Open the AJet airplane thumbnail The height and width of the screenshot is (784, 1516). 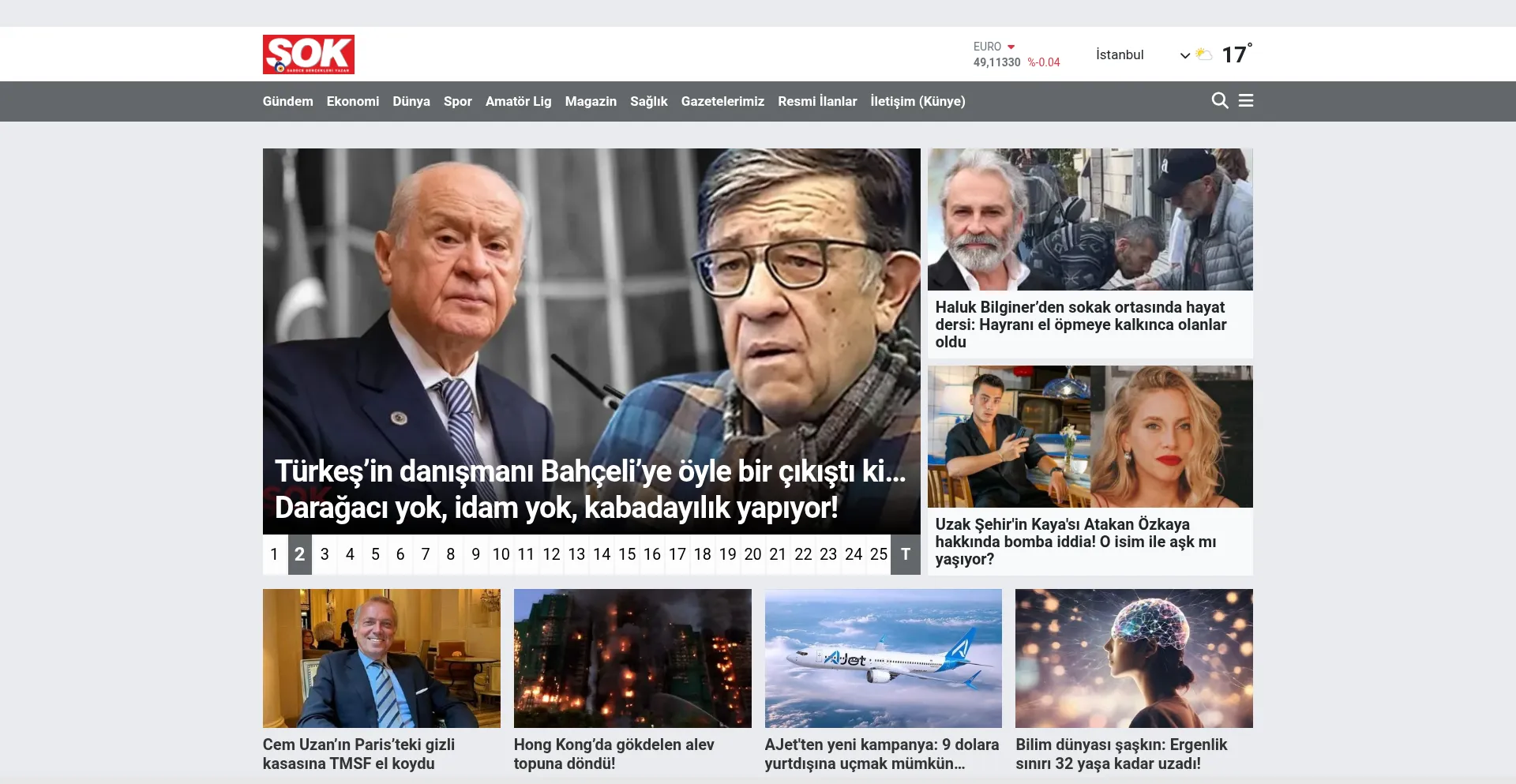883,658
